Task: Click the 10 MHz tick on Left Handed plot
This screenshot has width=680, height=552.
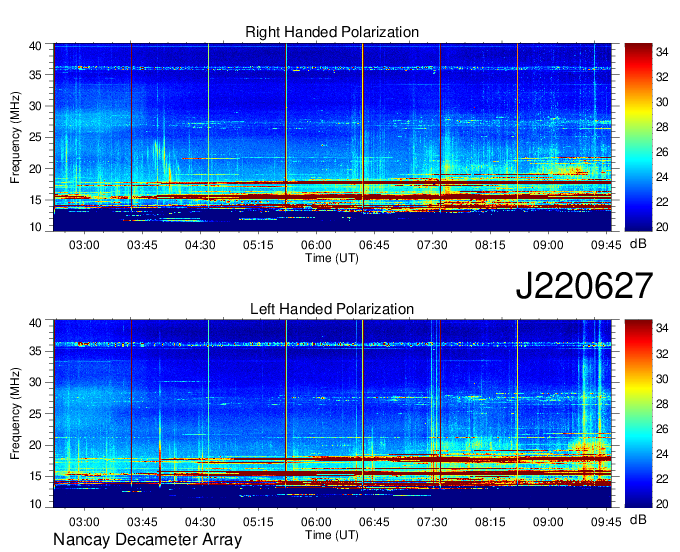Action: click(x=36, y=503)
